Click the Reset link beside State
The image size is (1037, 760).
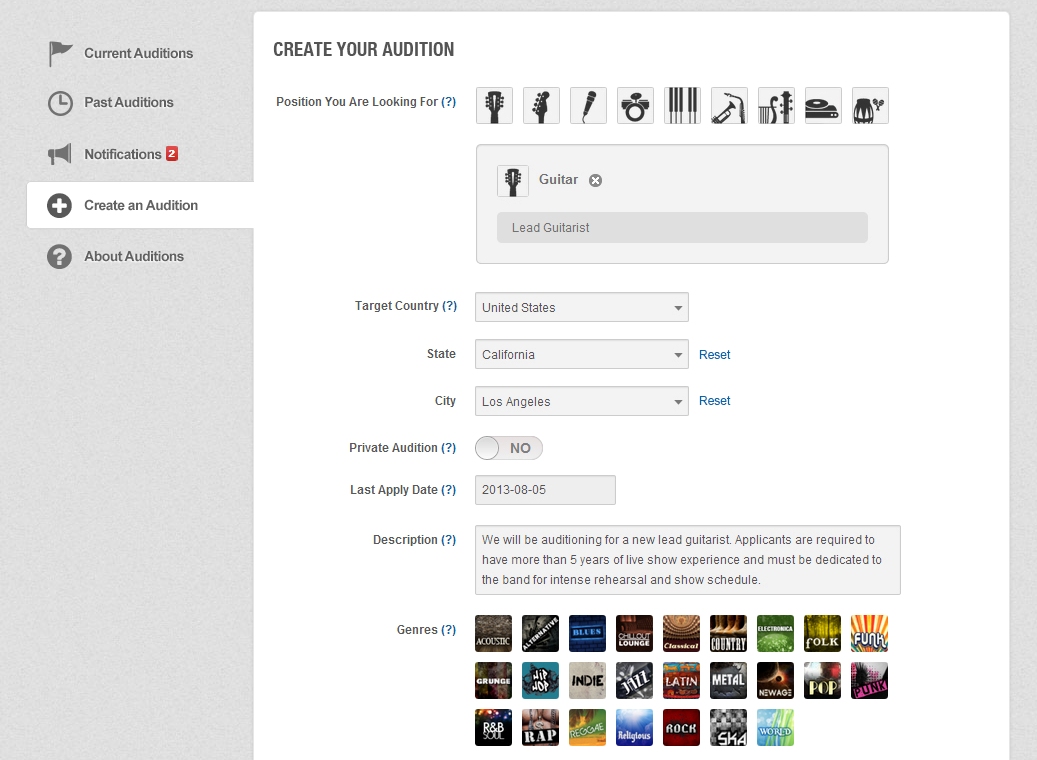tap(714, 355)
